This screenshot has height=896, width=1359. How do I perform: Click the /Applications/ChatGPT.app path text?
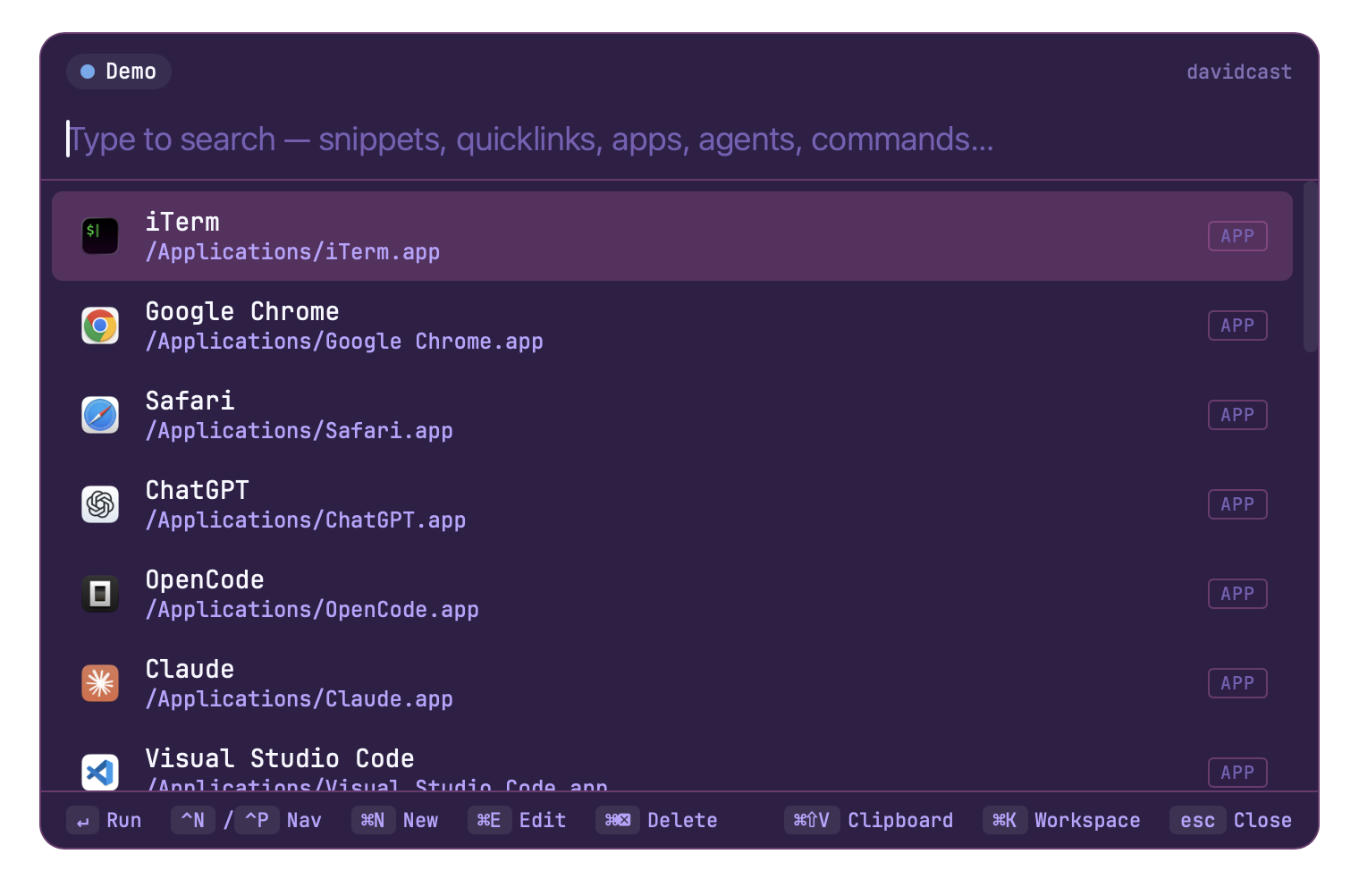(x=306, y=520)
